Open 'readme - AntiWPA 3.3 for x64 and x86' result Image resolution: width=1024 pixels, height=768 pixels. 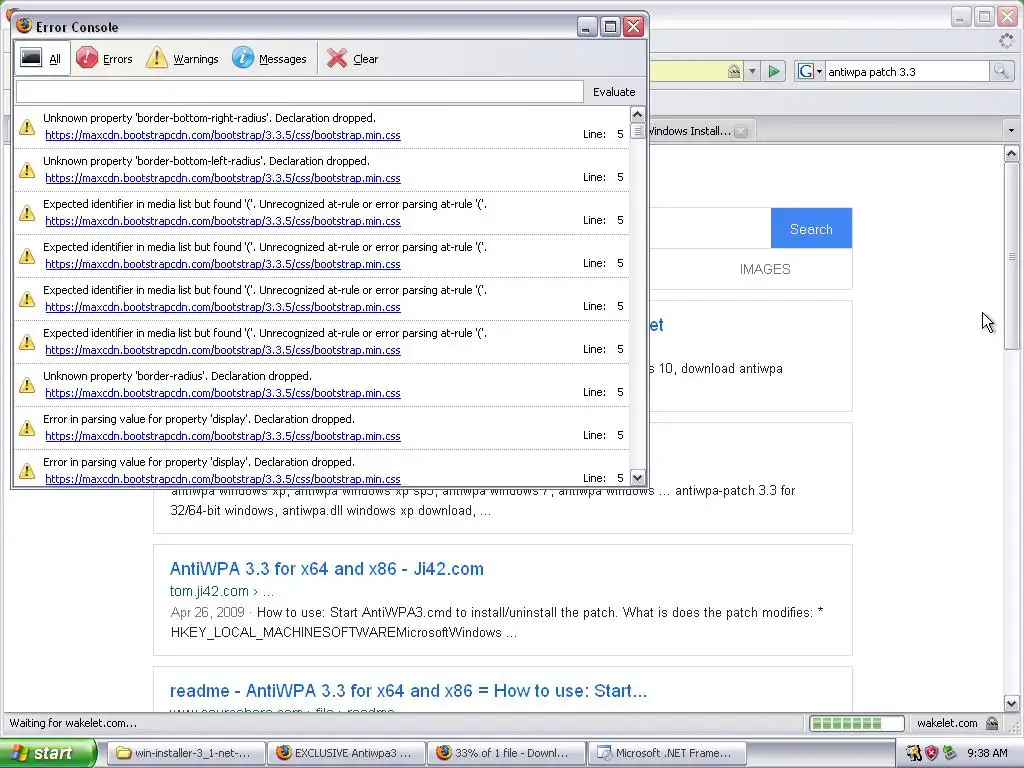tap(408, 691)
